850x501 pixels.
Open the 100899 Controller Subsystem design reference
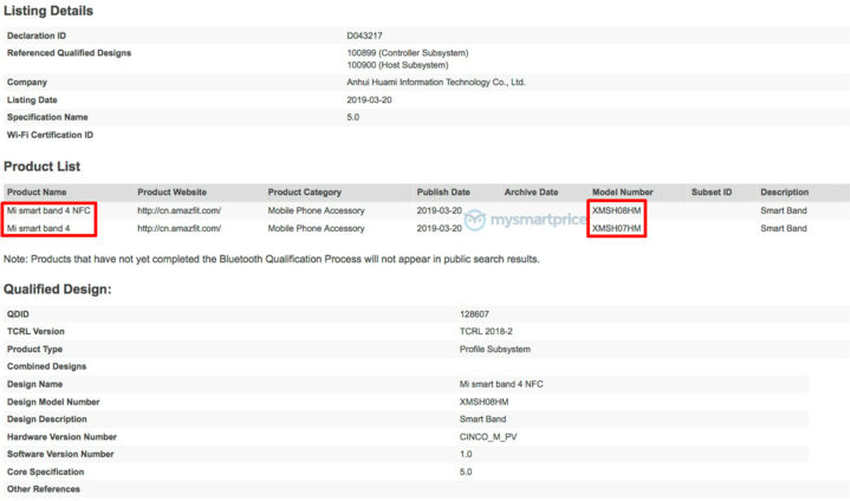[x=407, y=52]
